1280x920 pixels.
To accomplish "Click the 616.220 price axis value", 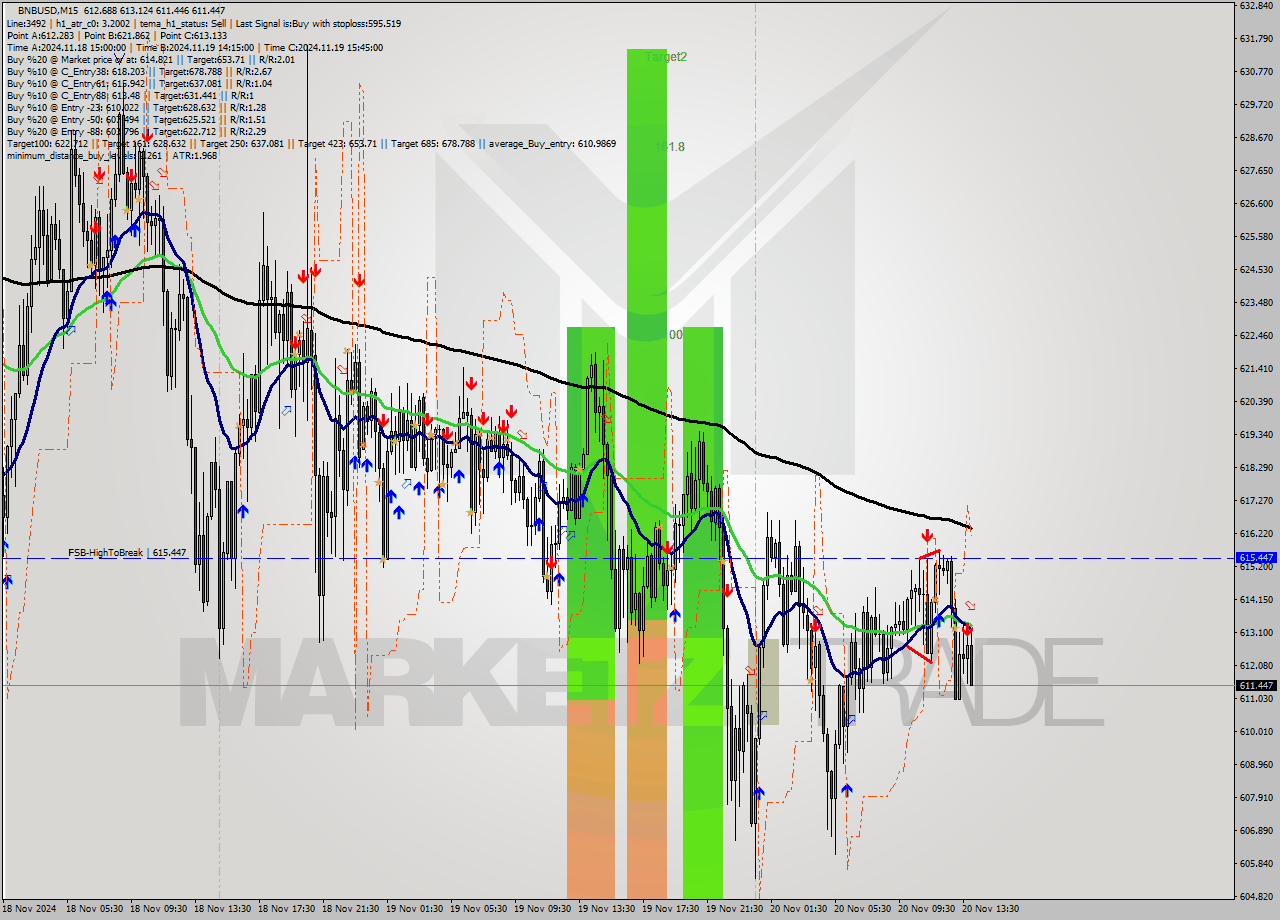I will pyautogui.click(x=1255, y=533).
